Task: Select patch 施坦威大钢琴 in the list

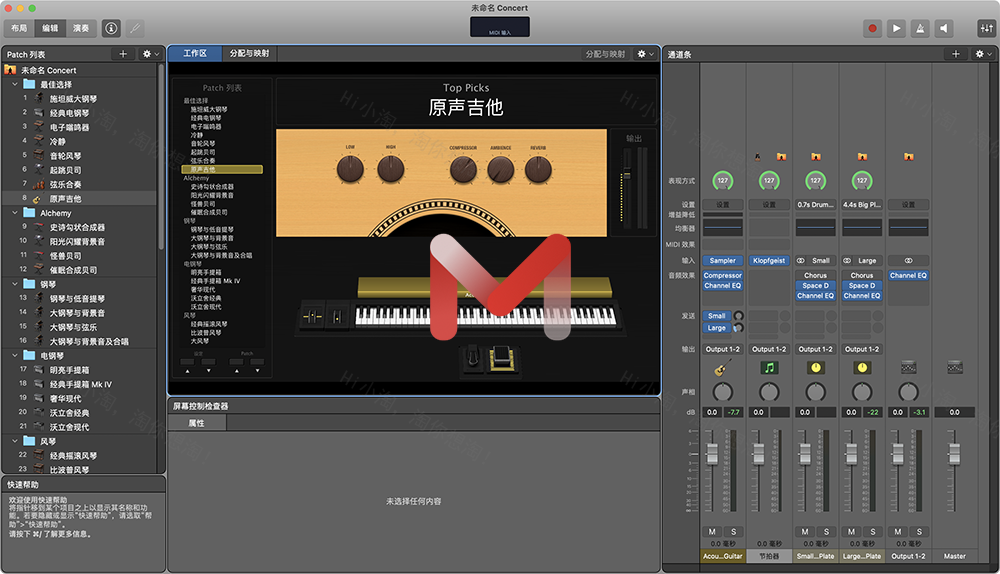Action: click(73, 99)
